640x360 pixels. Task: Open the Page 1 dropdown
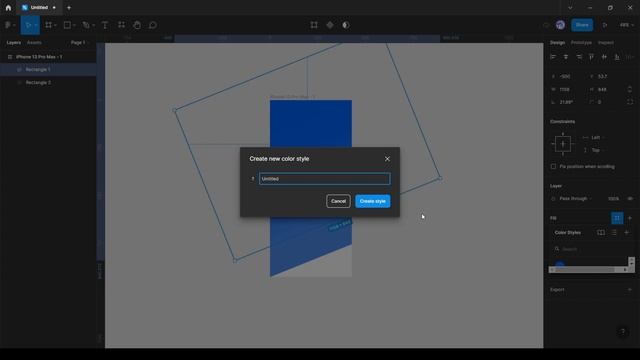point(79,42)
